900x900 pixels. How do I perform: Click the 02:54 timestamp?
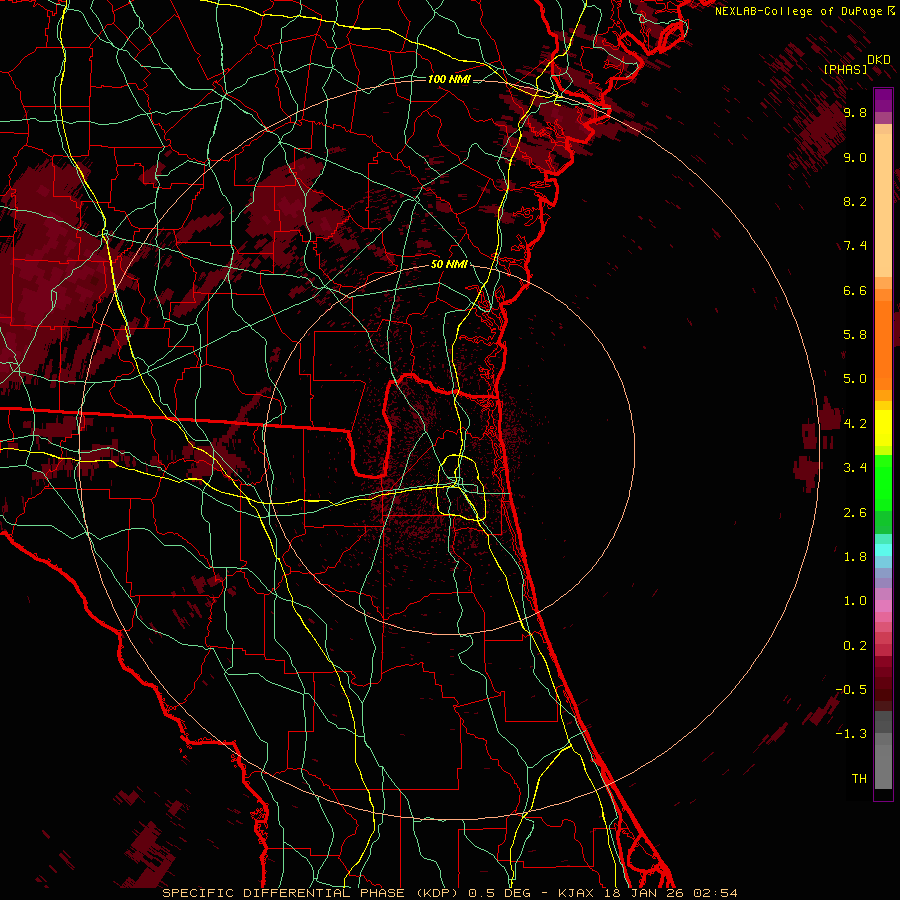click(715, 893)
